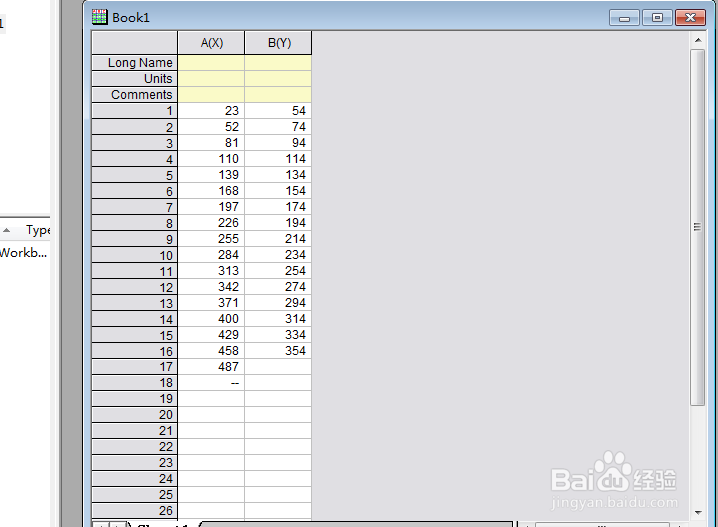Click the Comments row label
The image size is (718, 527).
135,95
